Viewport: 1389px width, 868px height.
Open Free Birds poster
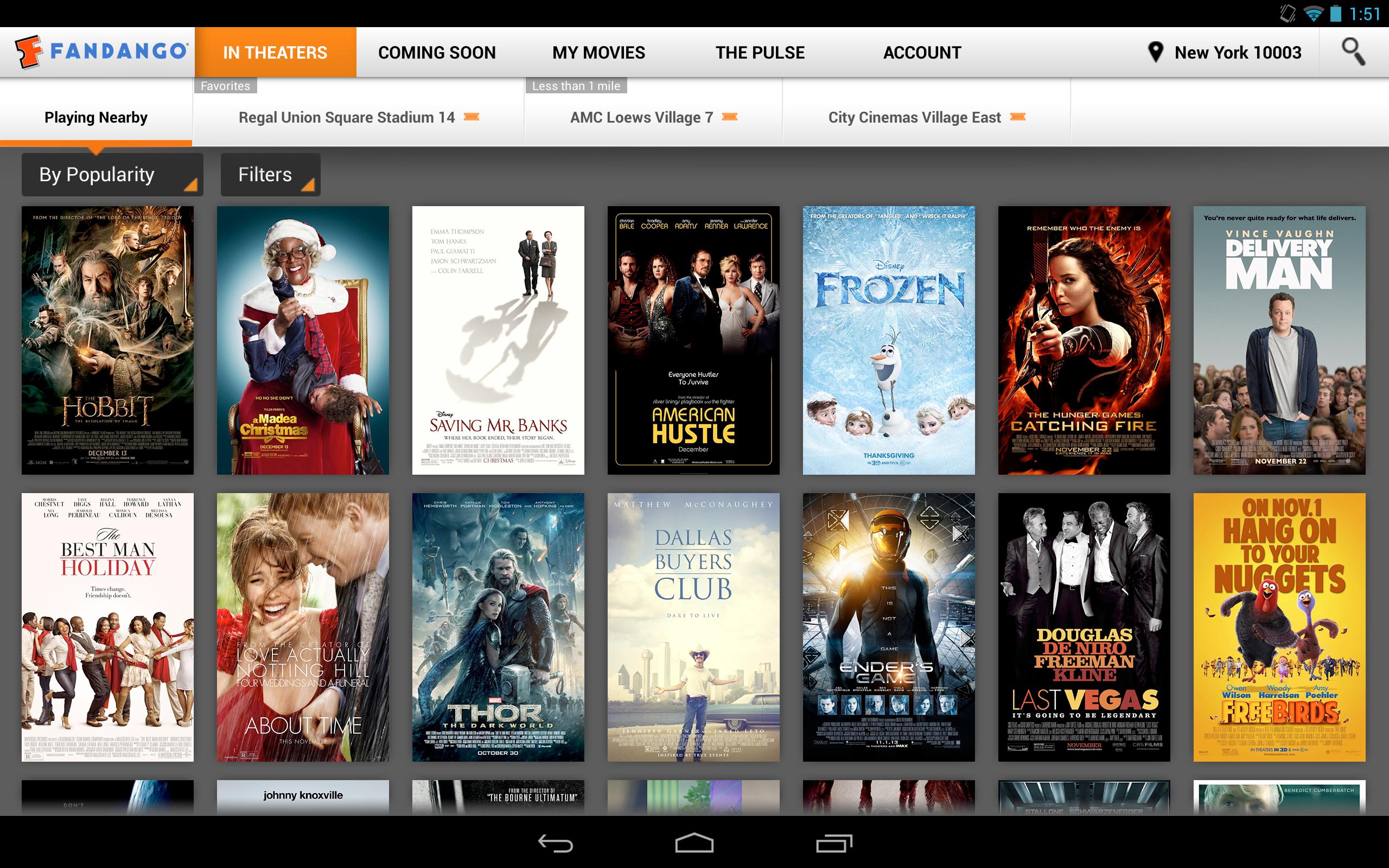pyautogui.click(x=1279, y=628)
